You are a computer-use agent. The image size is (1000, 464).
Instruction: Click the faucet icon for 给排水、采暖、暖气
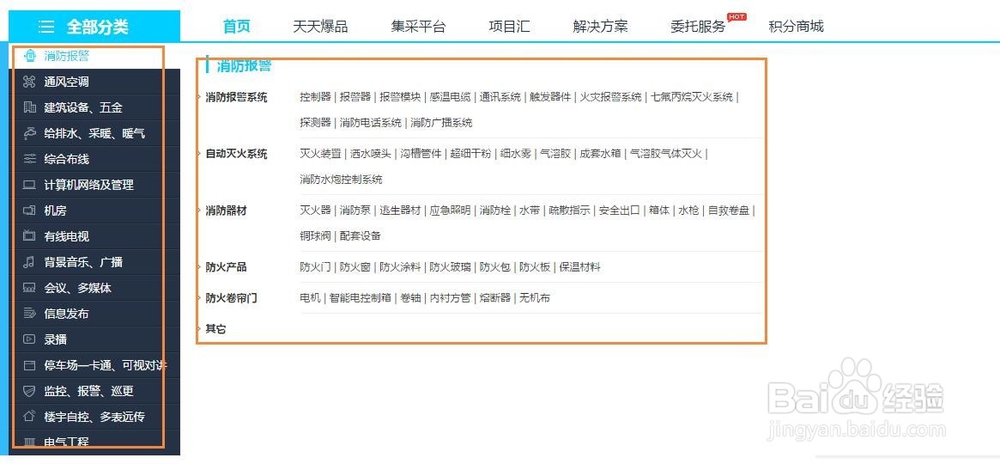click(x=29, y=133)
